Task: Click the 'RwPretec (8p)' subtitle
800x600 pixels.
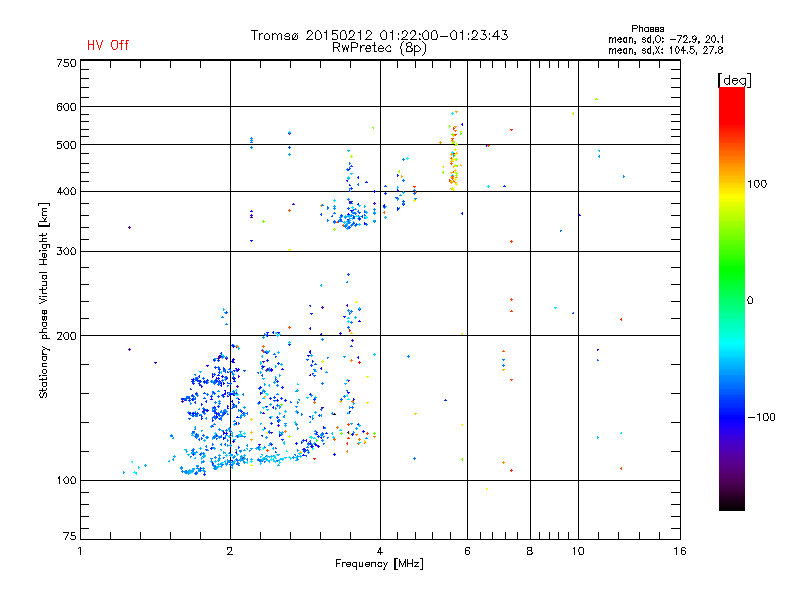Action: [379, 48]
